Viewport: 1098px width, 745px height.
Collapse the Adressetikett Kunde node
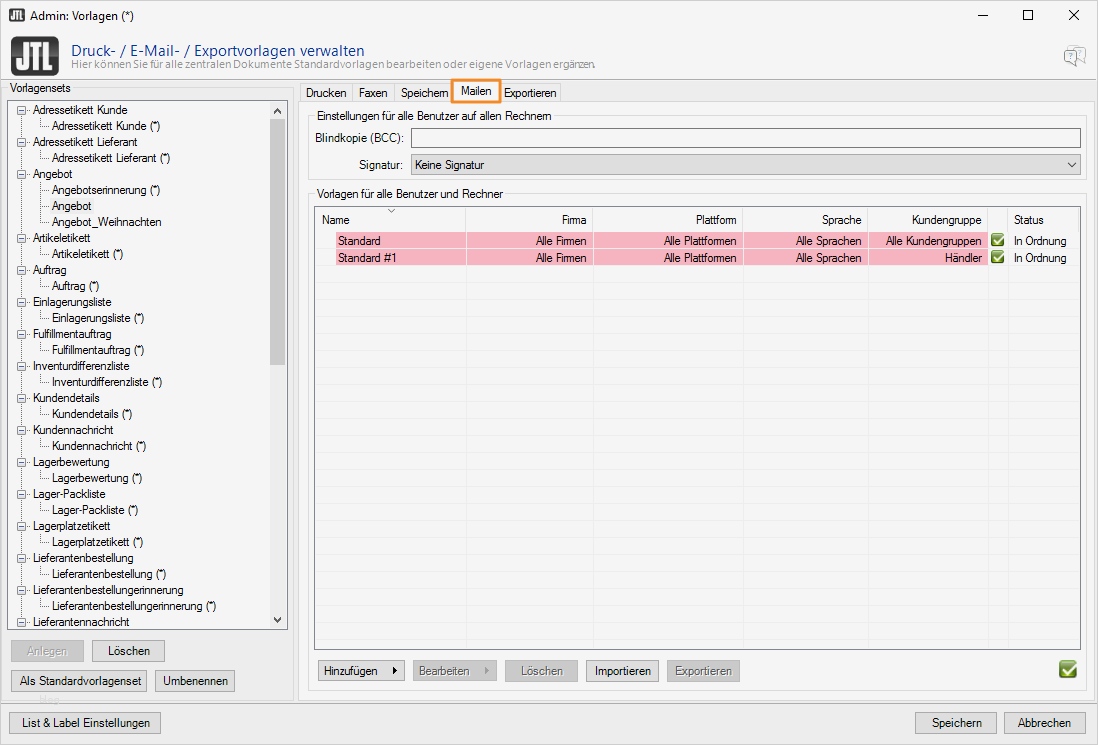point(22,110)
